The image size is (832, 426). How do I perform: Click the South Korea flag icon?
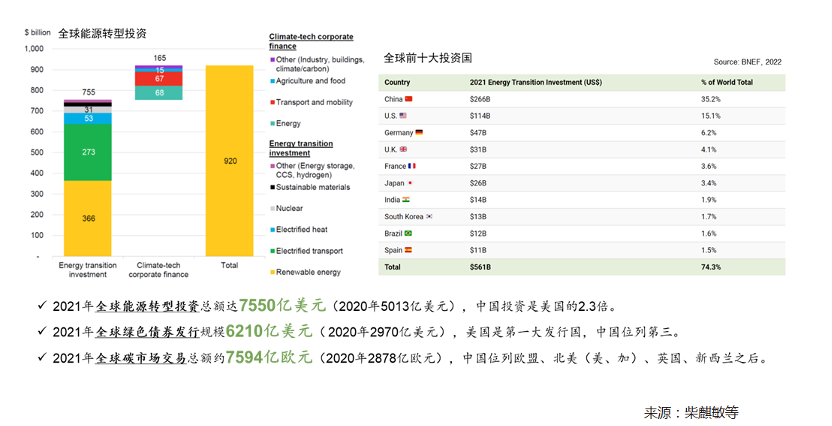[430, 216]
